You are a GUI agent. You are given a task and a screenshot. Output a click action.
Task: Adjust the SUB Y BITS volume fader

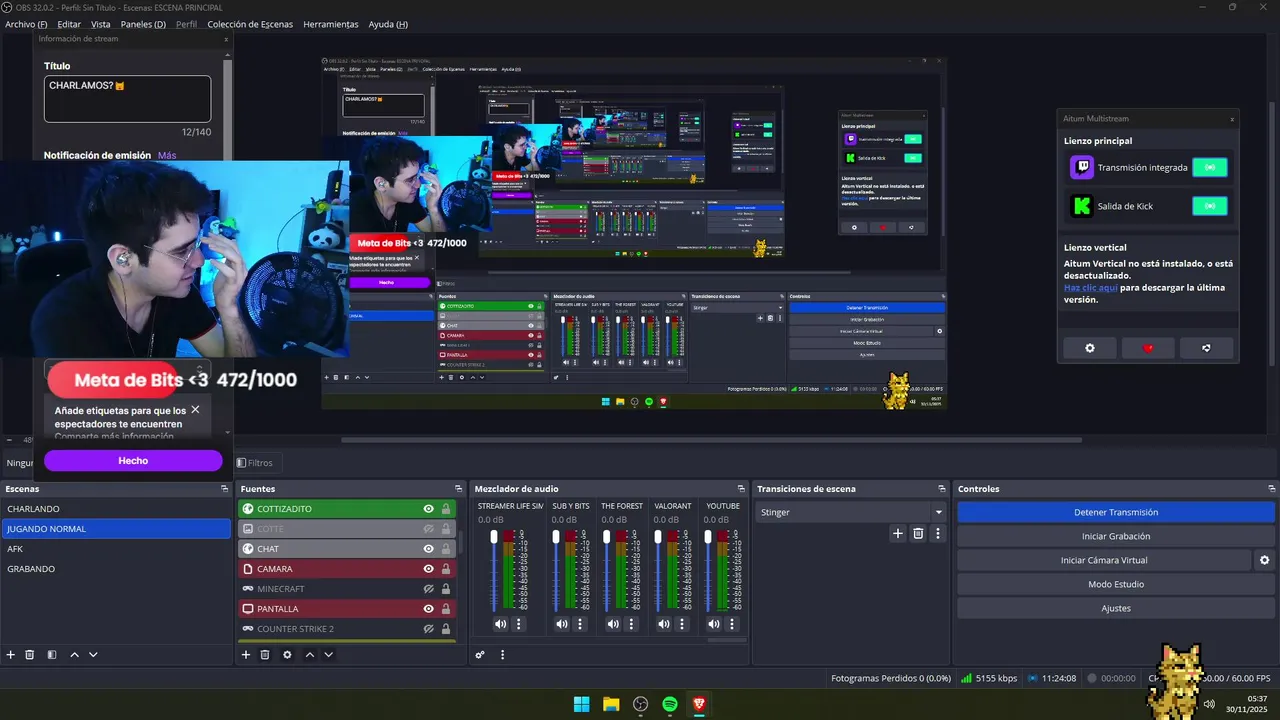(x=555, y=537)
